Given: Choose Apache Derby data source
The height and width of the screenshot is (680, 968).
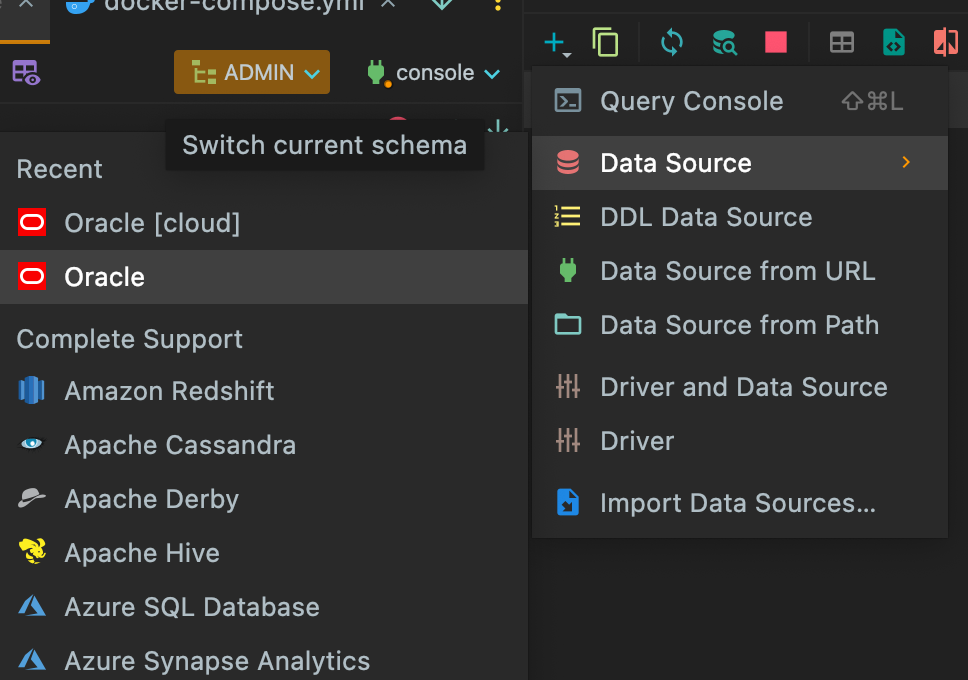Looking at the screenshot, I should (264, 499).
